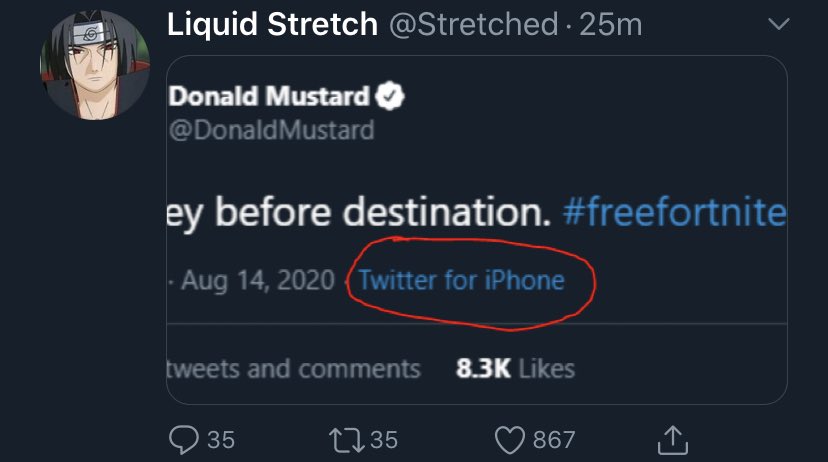Click the Liquid Stretch display name
The width and height of the screenshot is (828, 462).
pos(272,25)
